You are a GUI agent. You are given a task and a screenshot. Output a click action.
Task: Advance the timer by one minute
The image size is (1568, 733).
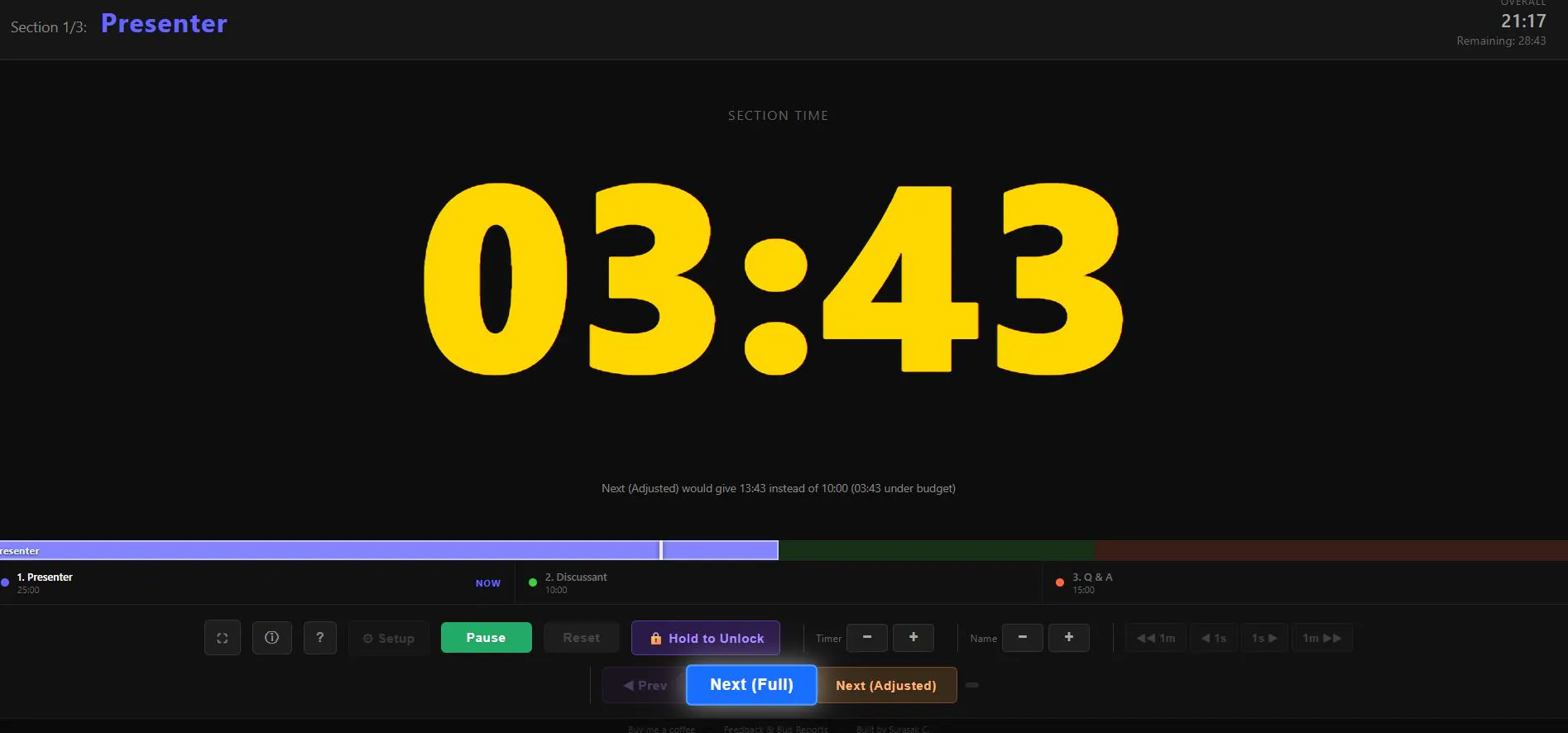pyautogui.click(x=1322, y=638)
